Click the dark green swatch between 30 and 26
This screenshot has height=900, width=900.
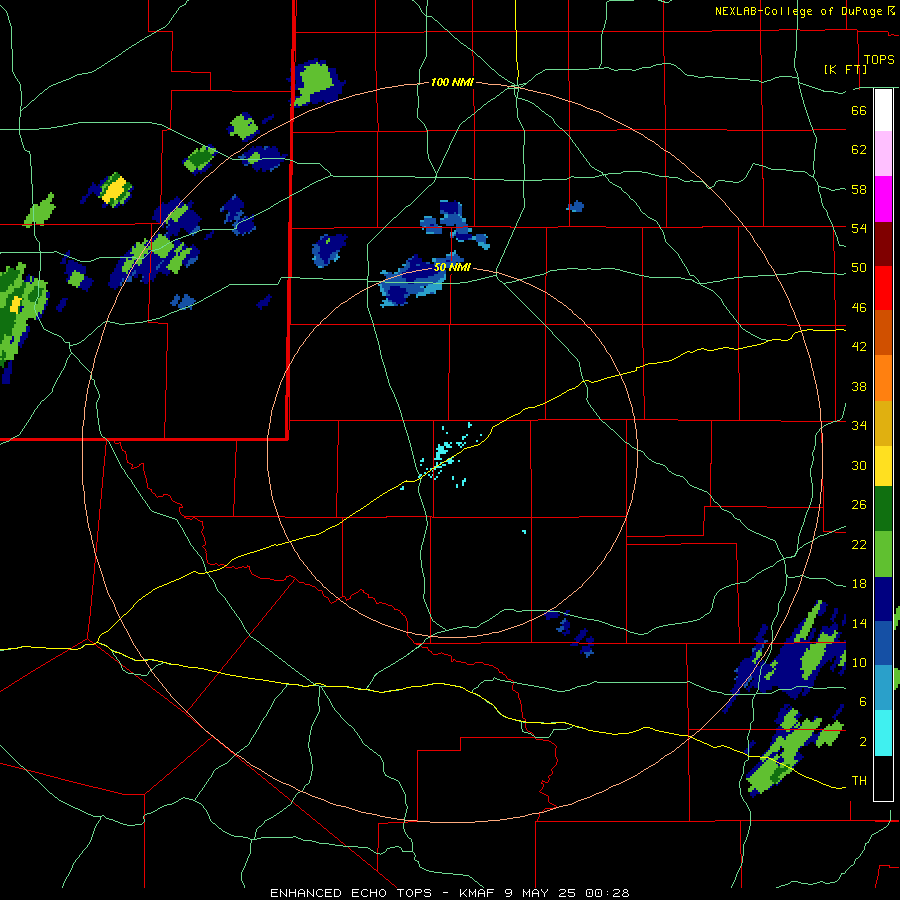tap(883, 509)
